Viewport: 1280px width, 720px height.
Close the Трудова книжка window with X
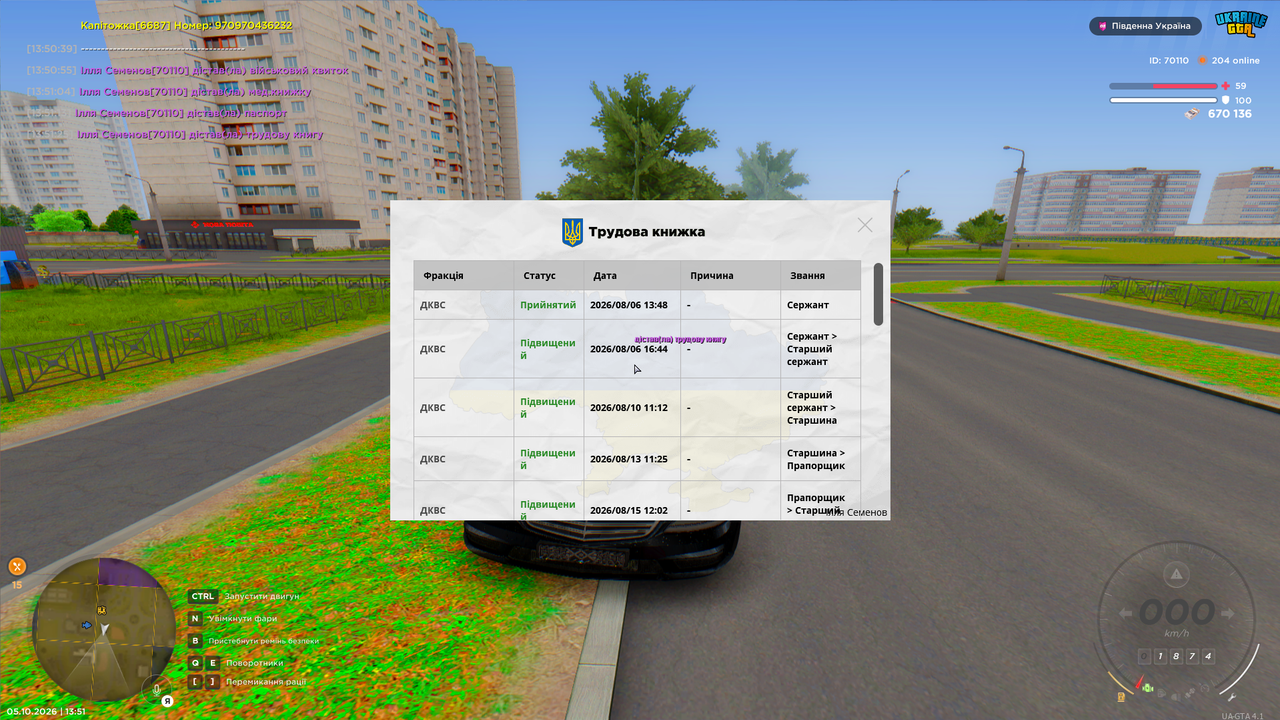pyautogui.click(x=865, y=225)
